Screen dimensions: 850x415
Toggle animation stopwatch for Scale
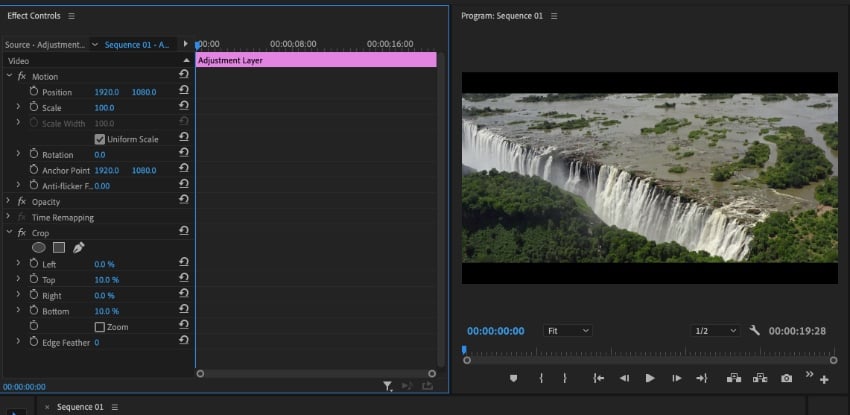pyautogui.click(x=34, y=107)
